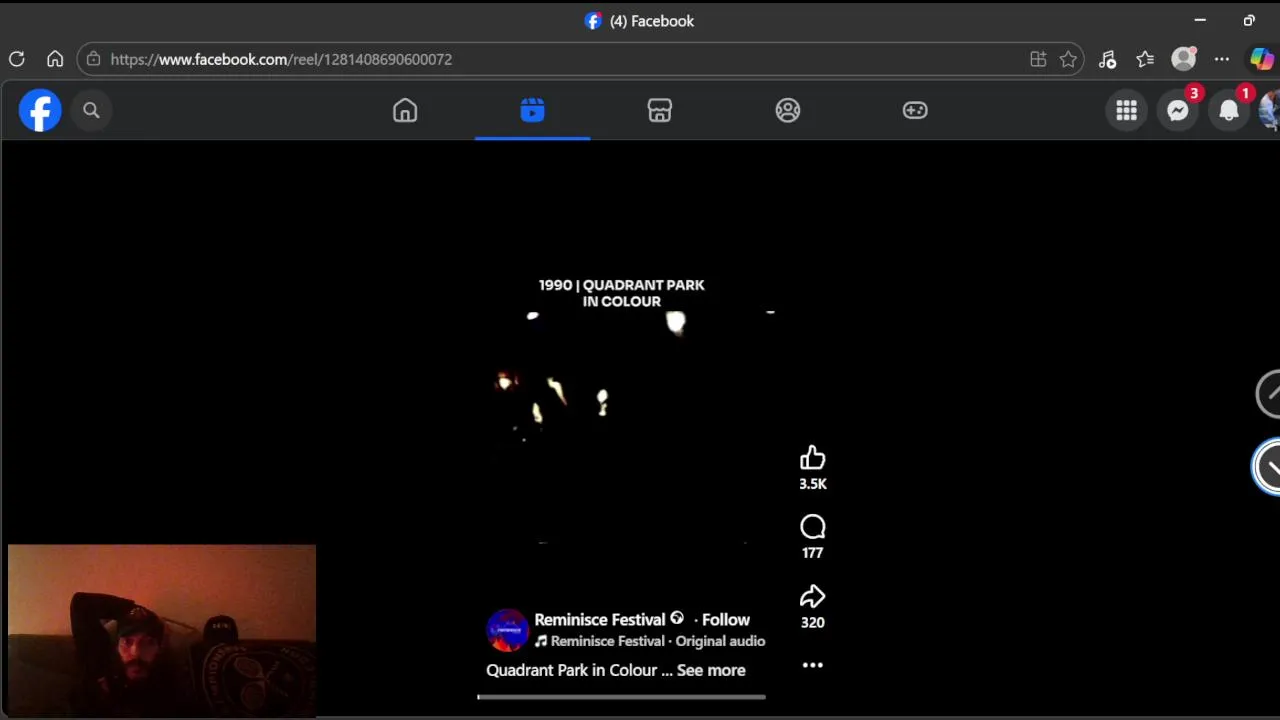The width and height of the screenshot is (1280, 720).
Task: Open the reel comments bubble
Action: pos(812,527)
